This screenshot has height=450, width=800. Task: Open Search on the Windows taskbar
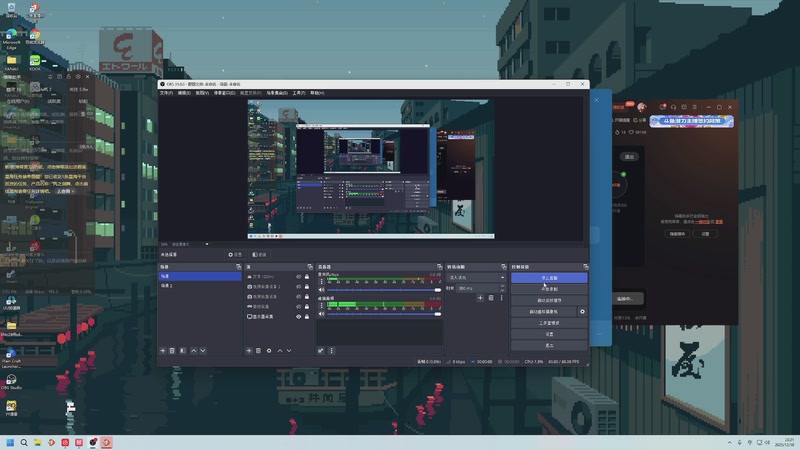pyautogui.click(x=23, y=442)
